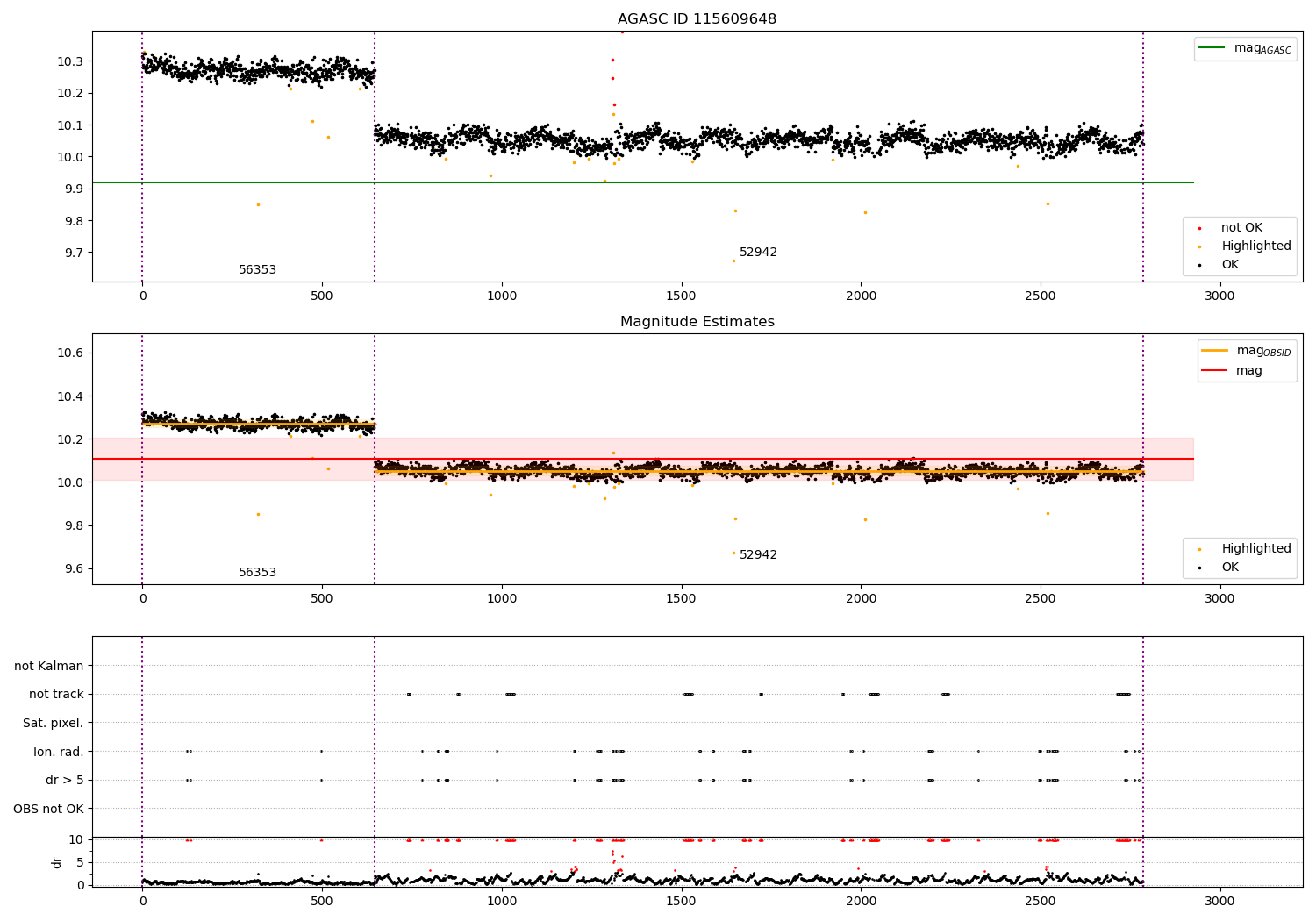Click the 2500 x-tick under the dr plot
1316x921 pixels.
tap(1040, 901)
